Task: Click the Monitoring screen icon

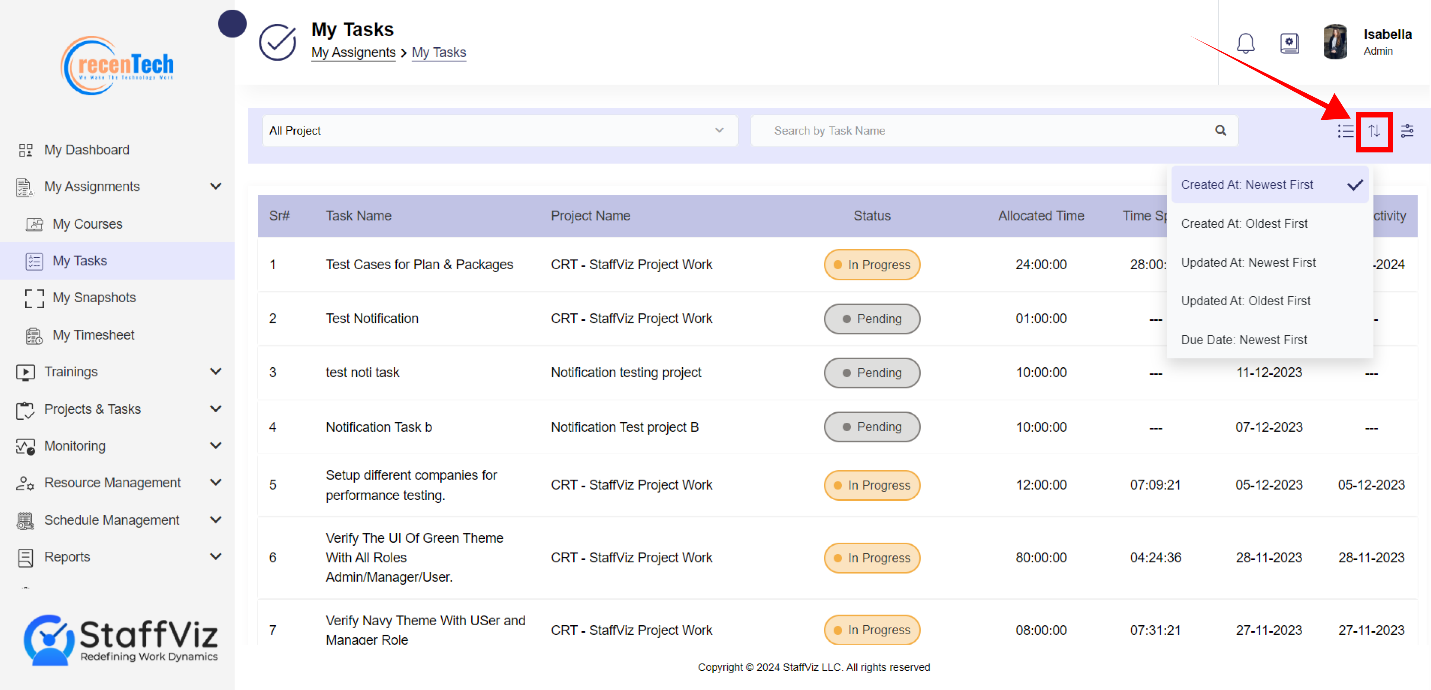Action: (26, 446)
